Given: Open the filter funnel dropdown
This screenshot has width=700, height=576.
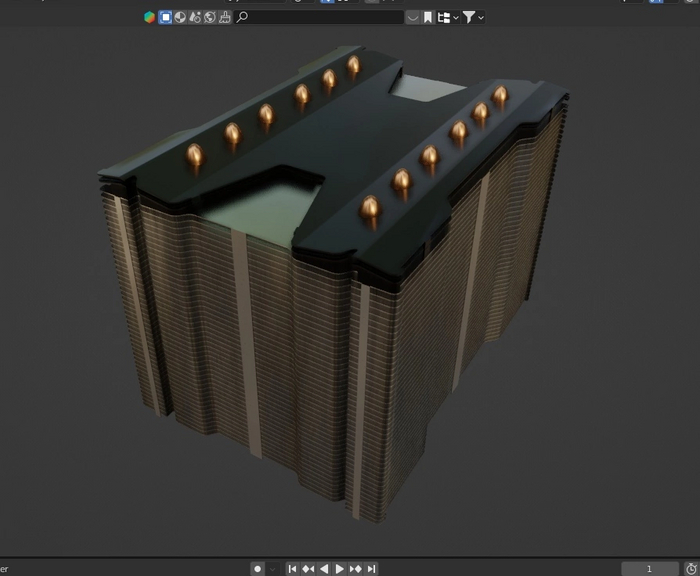Looking at the screenshot, I should pyautogui.click(x=472, y=17).
